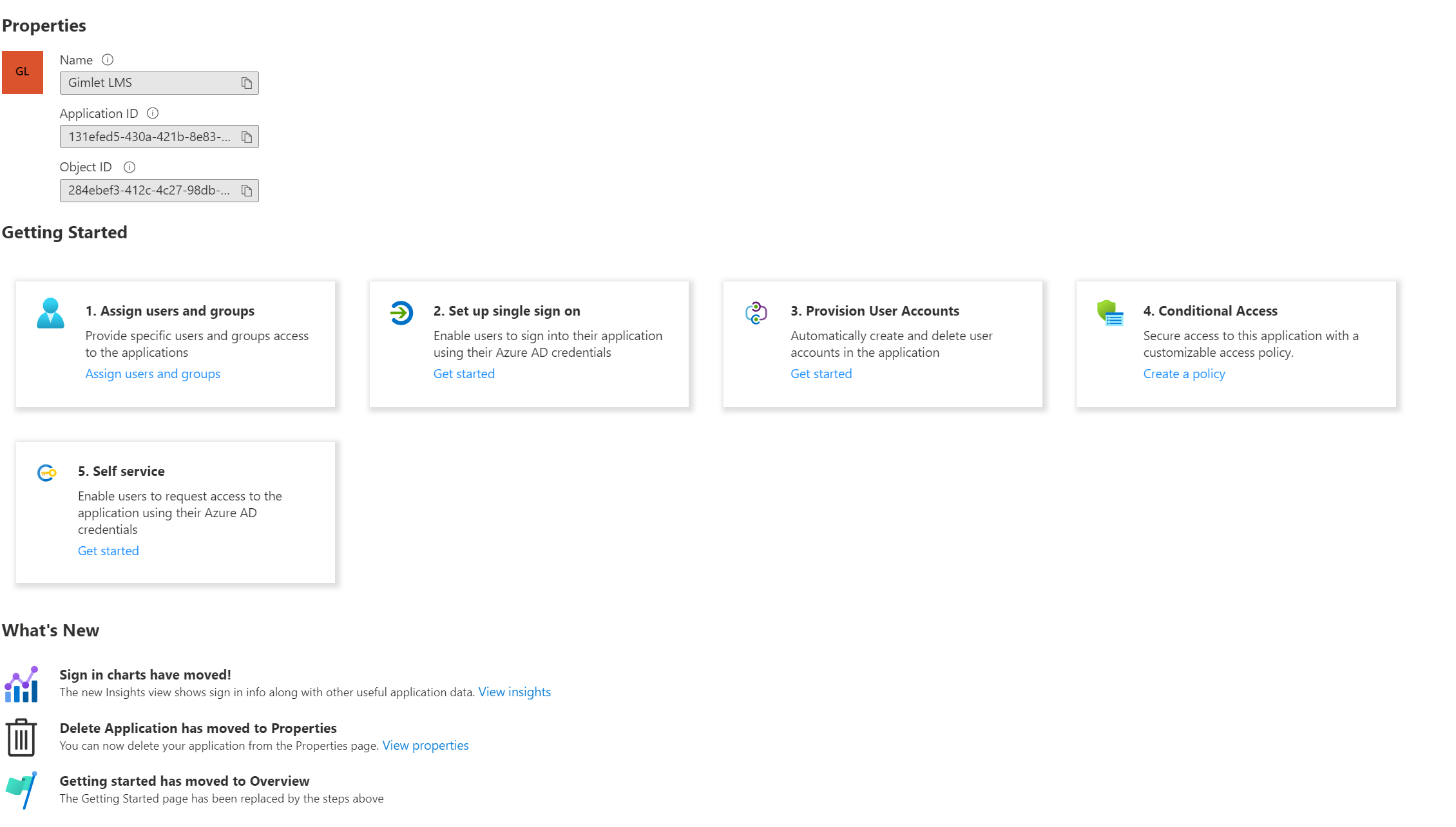Copy the Object ID to clipboard
This screenshot has width=1456, height=827.
(247, 191)
